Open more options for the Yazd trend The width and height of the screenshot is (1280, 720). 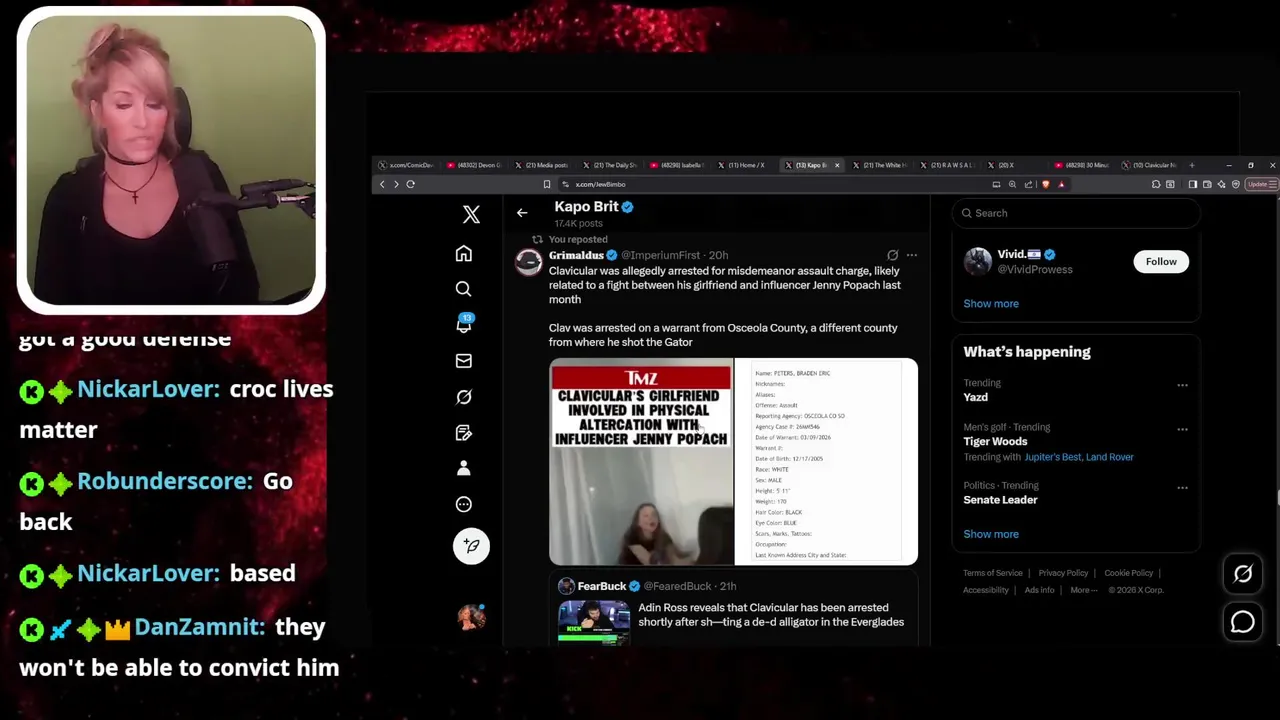point(1182,385)
